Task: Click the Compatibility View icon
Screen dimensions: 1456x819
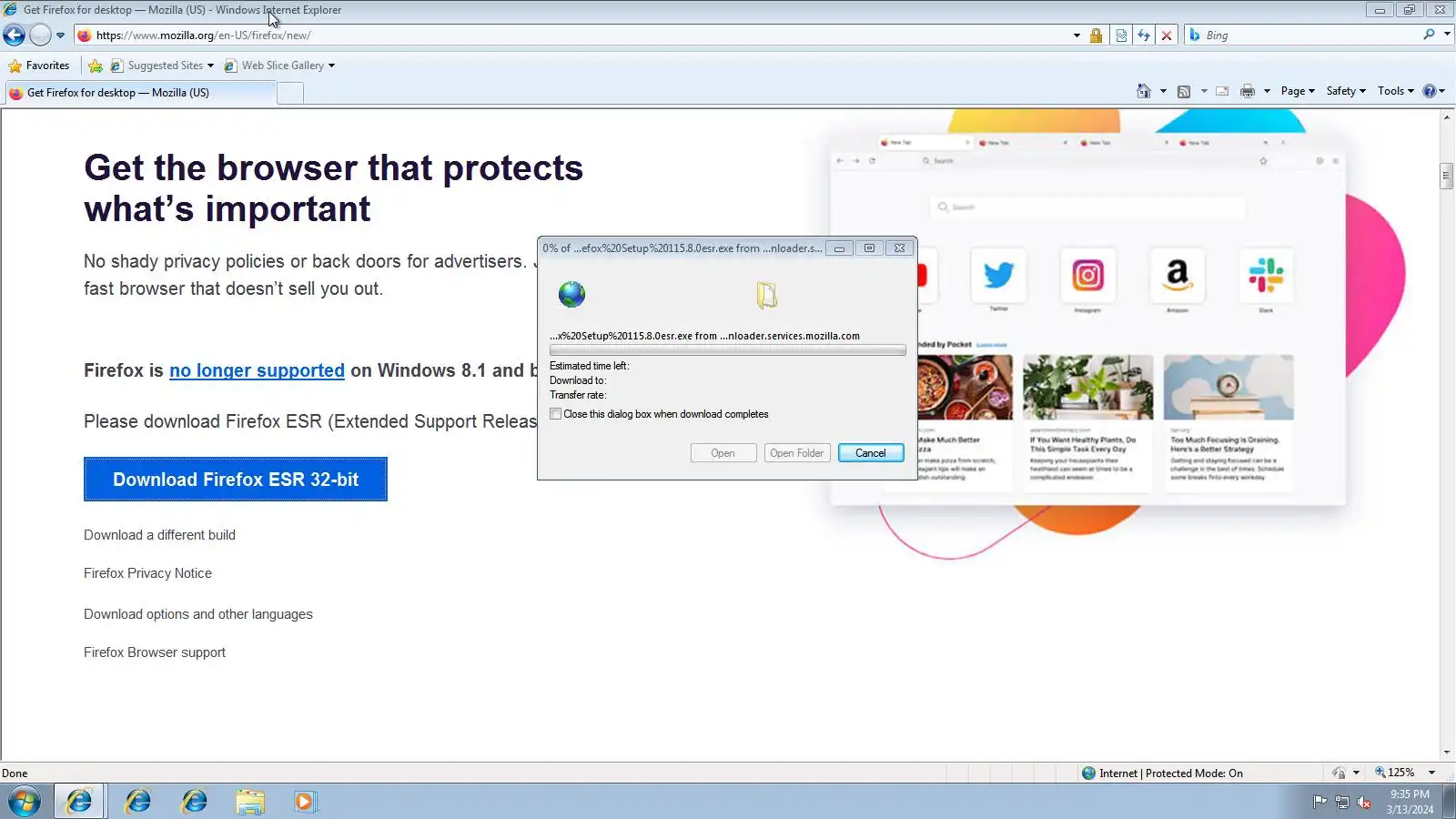Action: pyautogui.click(x=1121, y=35)
